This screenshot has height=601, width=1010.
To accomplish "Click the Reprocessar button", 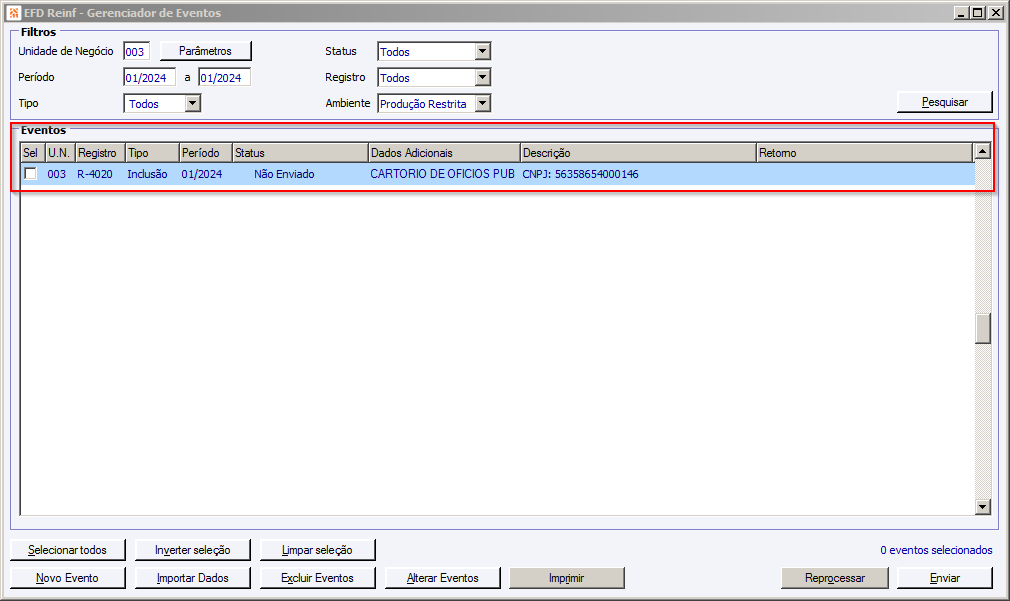I will point(835,578).
